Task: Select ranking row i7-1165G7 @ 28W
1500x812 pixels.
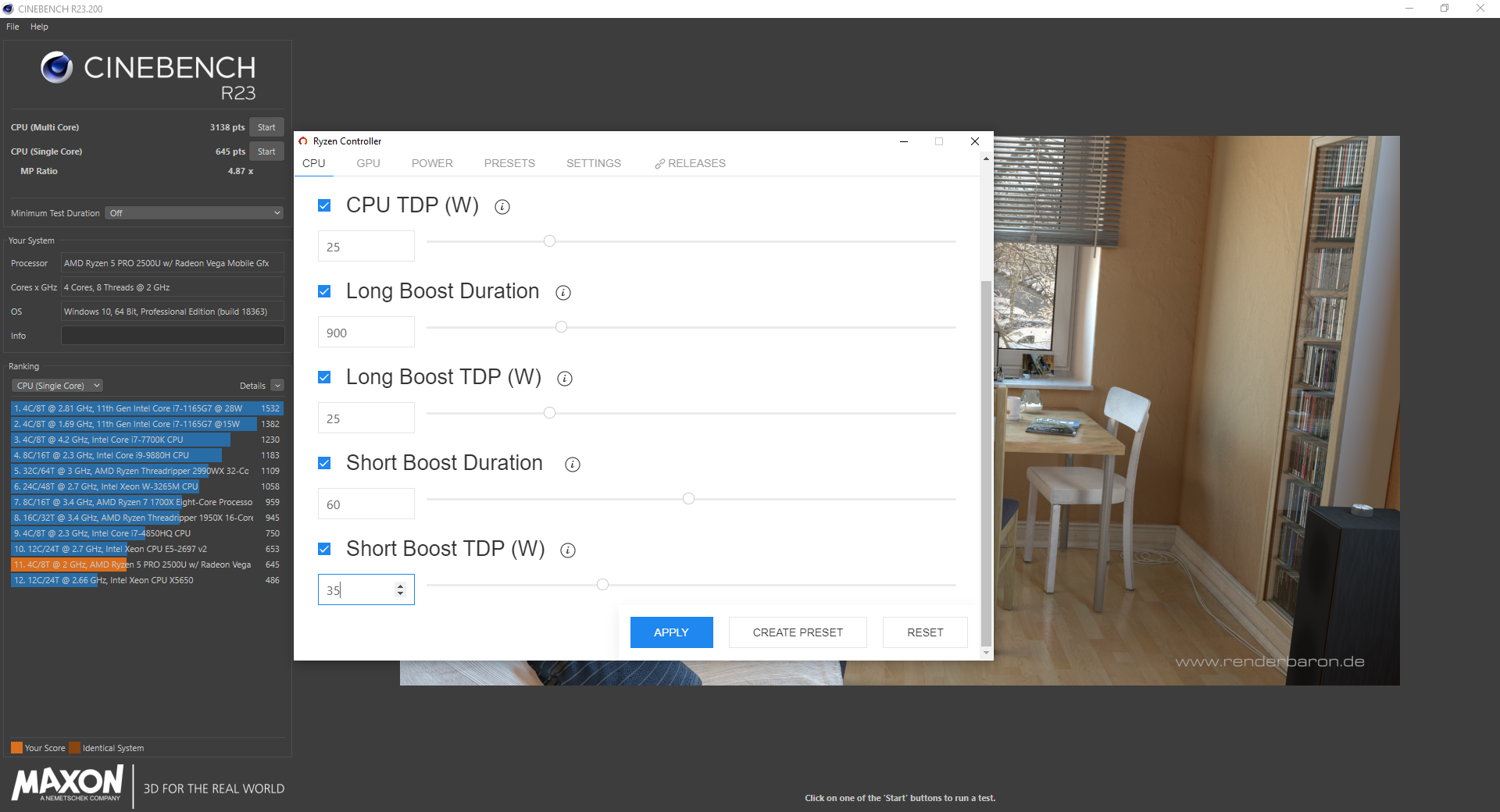Action: 147,408
